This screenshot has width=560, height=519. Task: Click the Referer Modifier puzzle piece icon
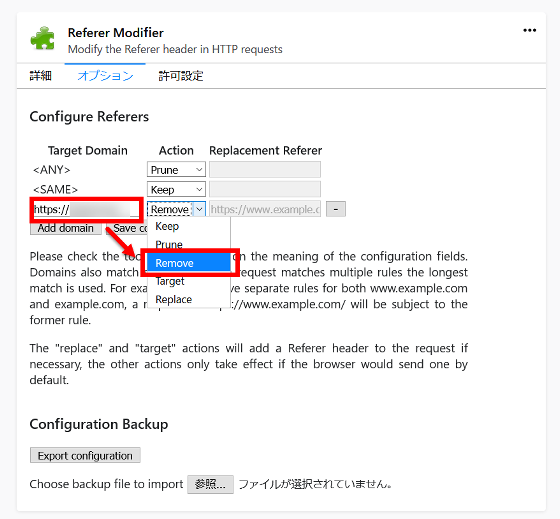point(42,38)
